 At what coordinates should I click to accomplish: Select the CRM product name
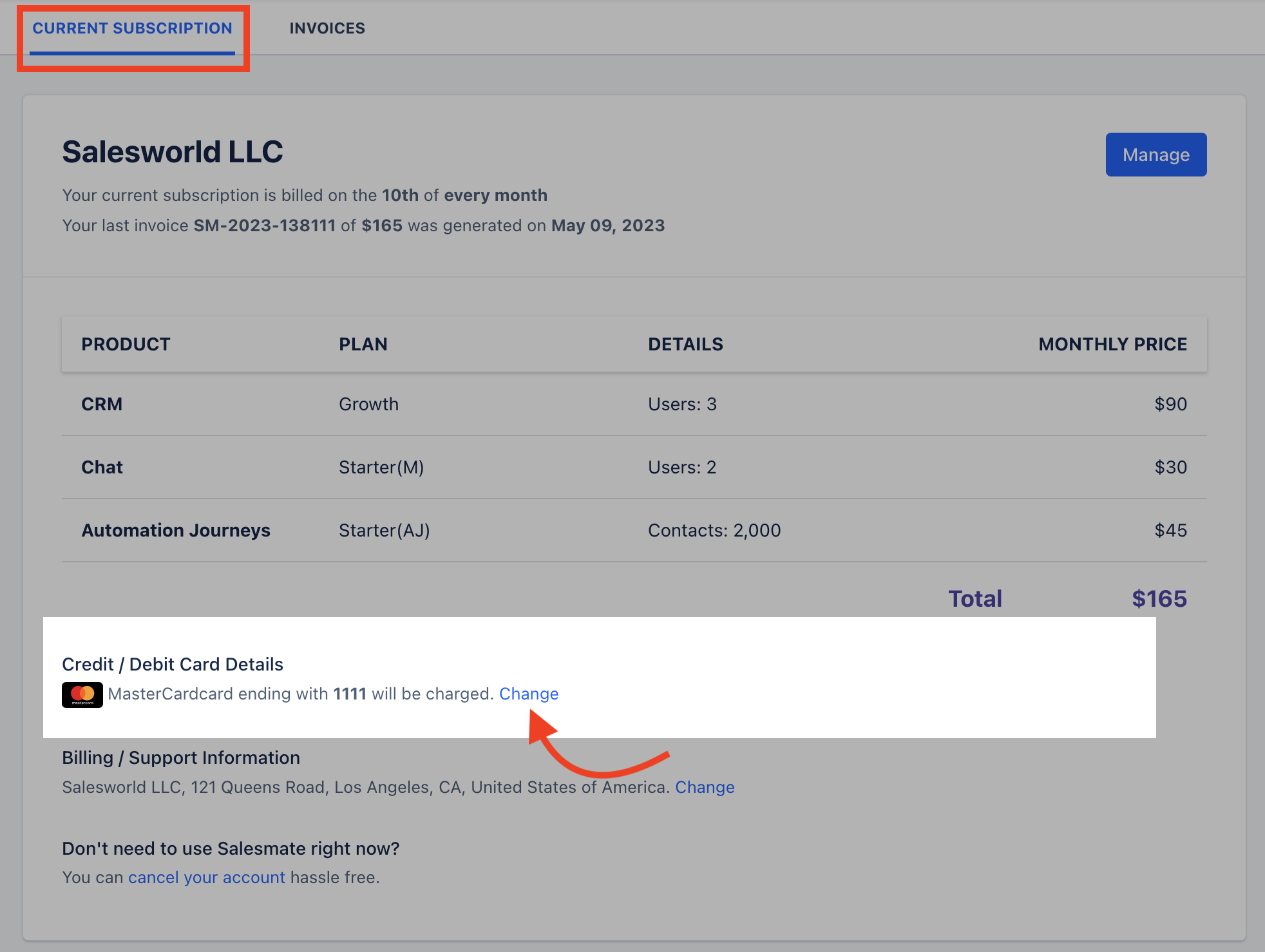(x=102, y=404)
